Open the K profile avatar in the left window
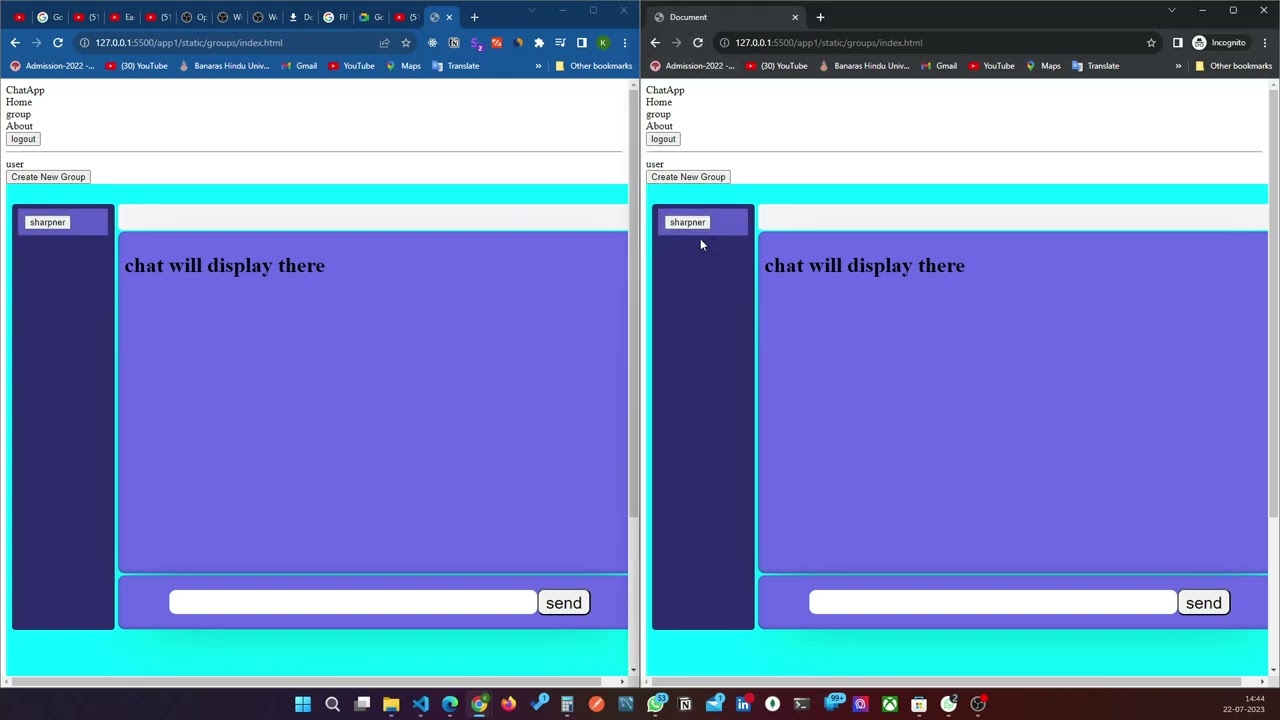Viewport: 1280px width, 720px height. (x=603, y=43)
